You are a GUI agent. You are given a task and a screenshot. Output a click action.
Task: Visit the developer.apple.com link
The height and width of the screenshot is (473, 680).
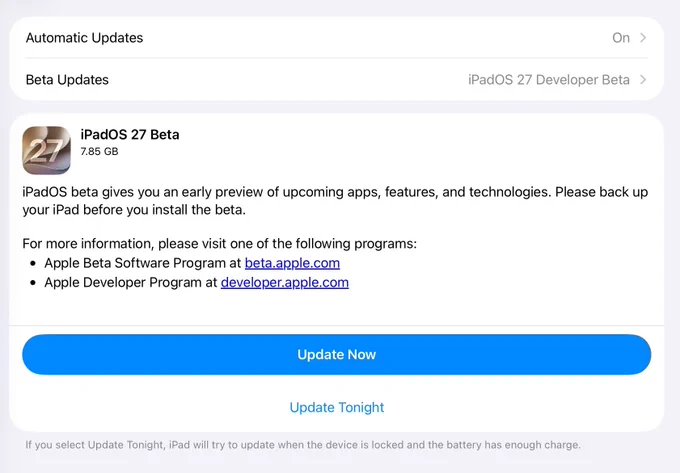(x=284, y=283)
